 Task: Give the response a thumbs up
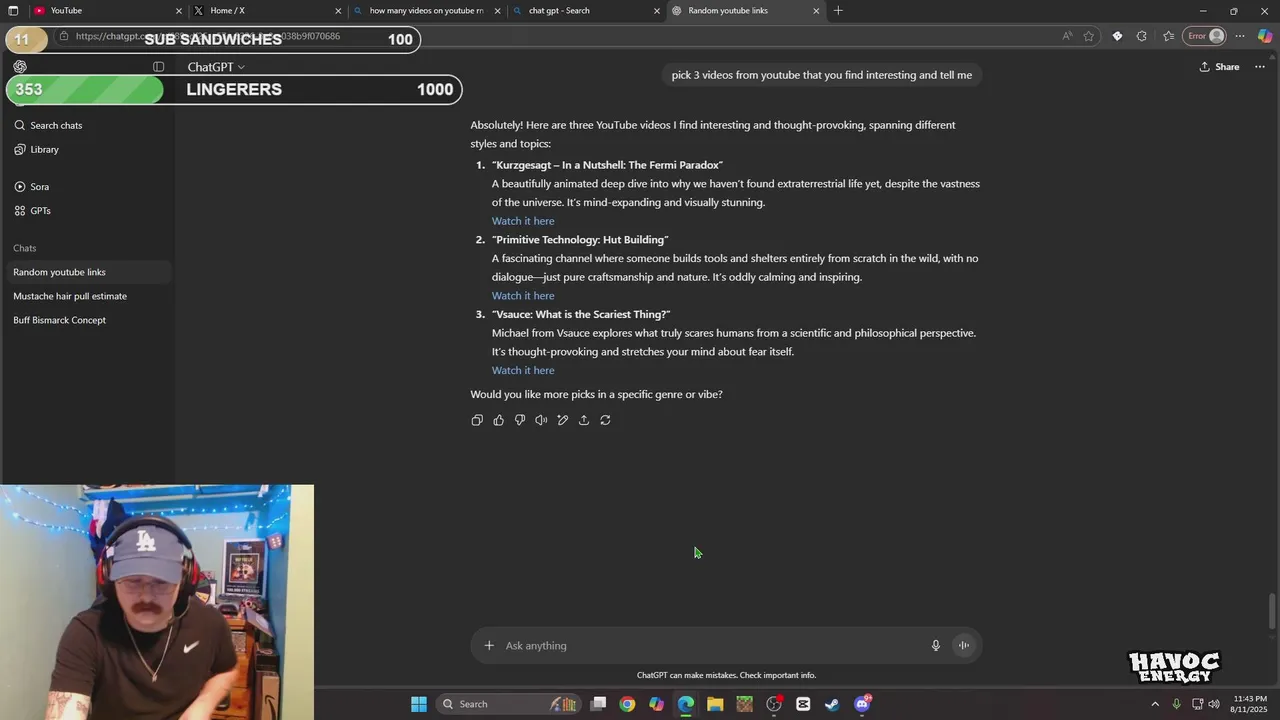point(498,420)
